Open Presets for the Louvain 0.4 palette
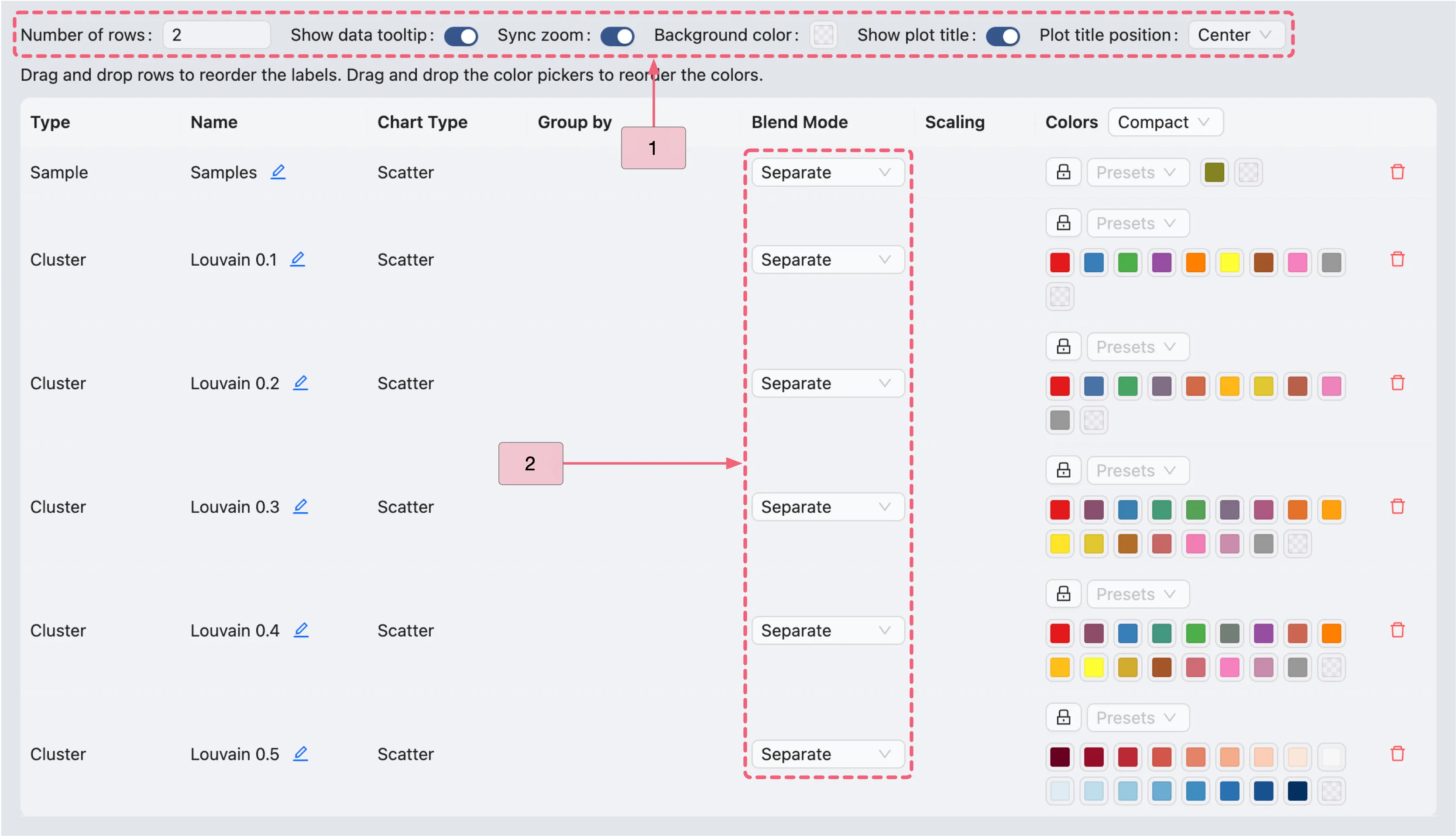Image resolution: width=1456 pixels, height=836 pixels. [1138, 594]
